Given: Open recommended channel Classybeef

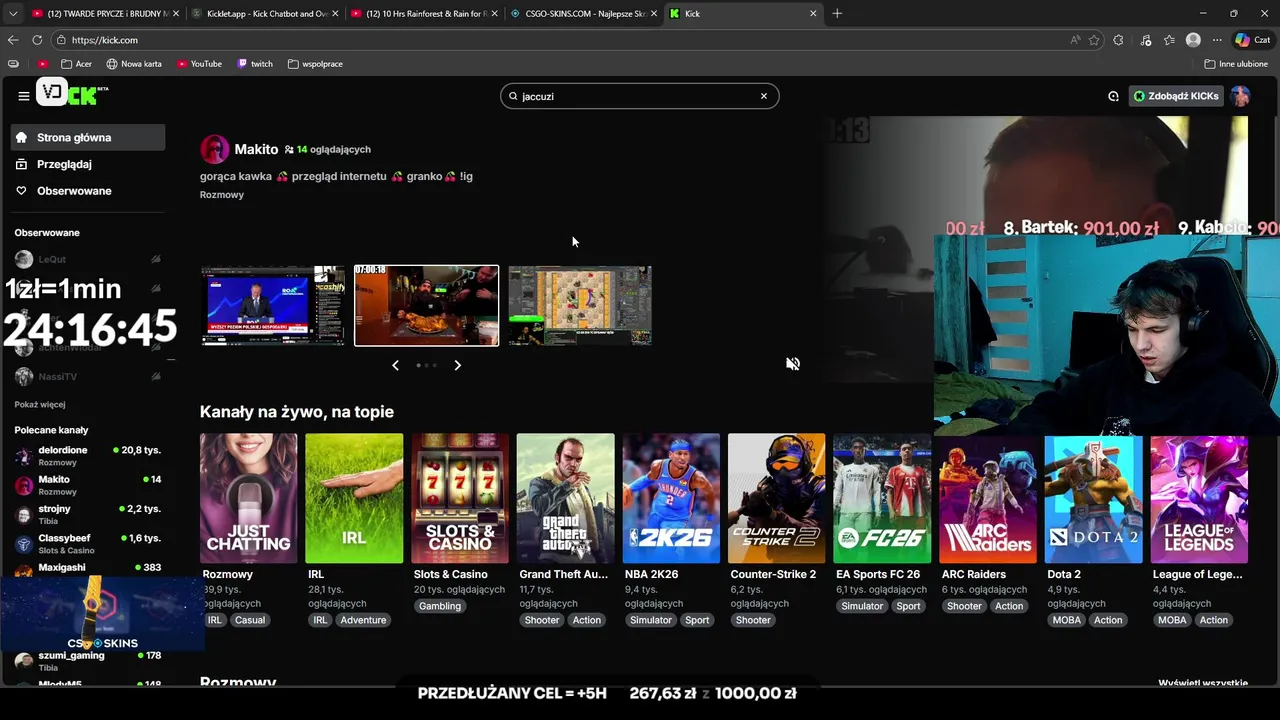Looking at the screenshot, I should click(88, 543).
